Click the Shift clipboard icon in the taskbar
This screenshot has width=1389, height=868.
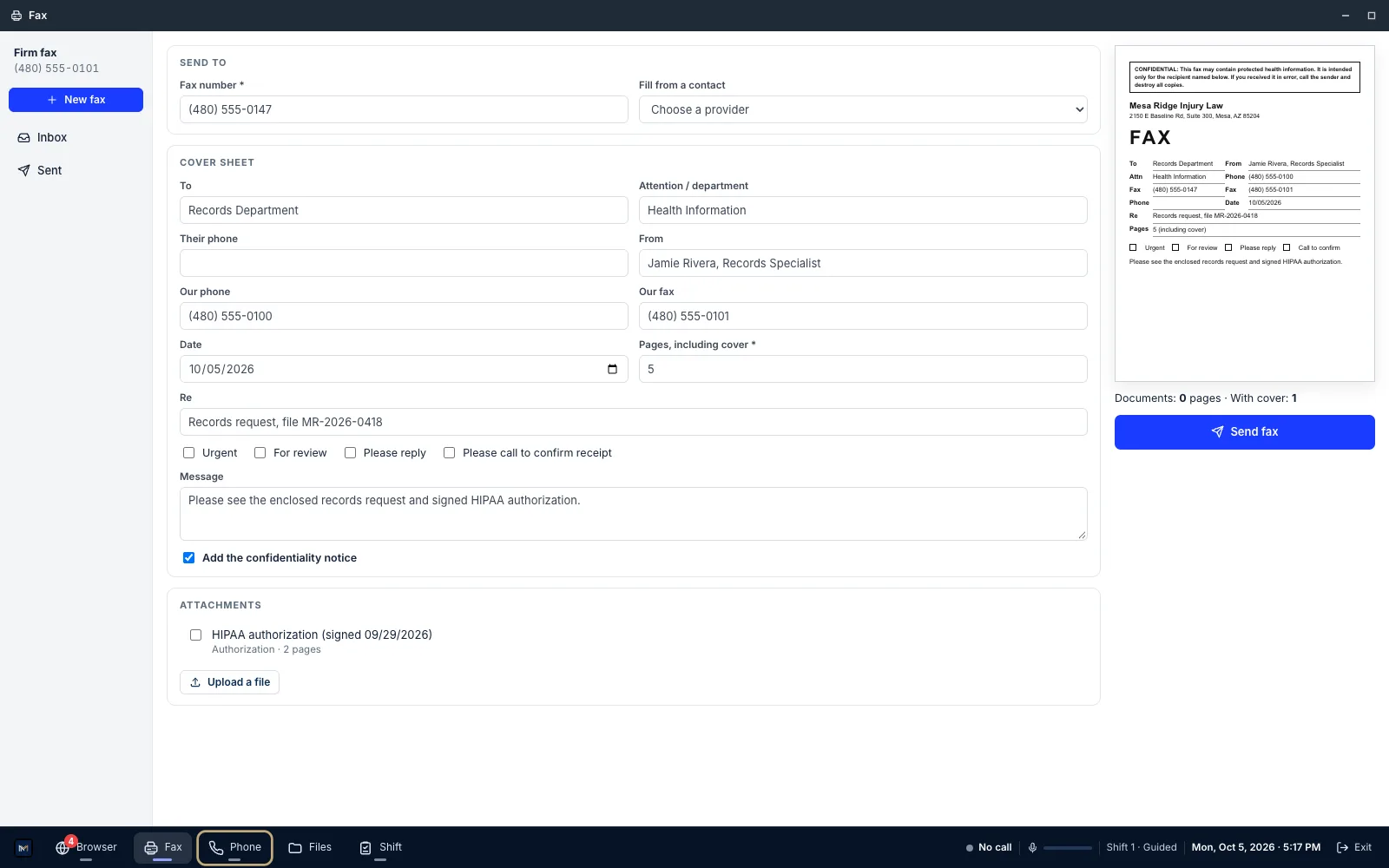coord(365,848)
